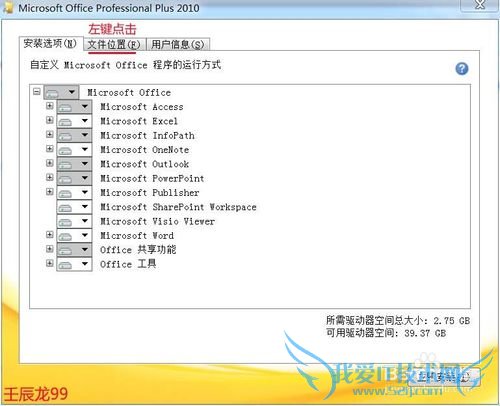The width and height of the screenshot is (500, 406).
Task: Select the Microsoft Access tree item
Action: point(142,107)
